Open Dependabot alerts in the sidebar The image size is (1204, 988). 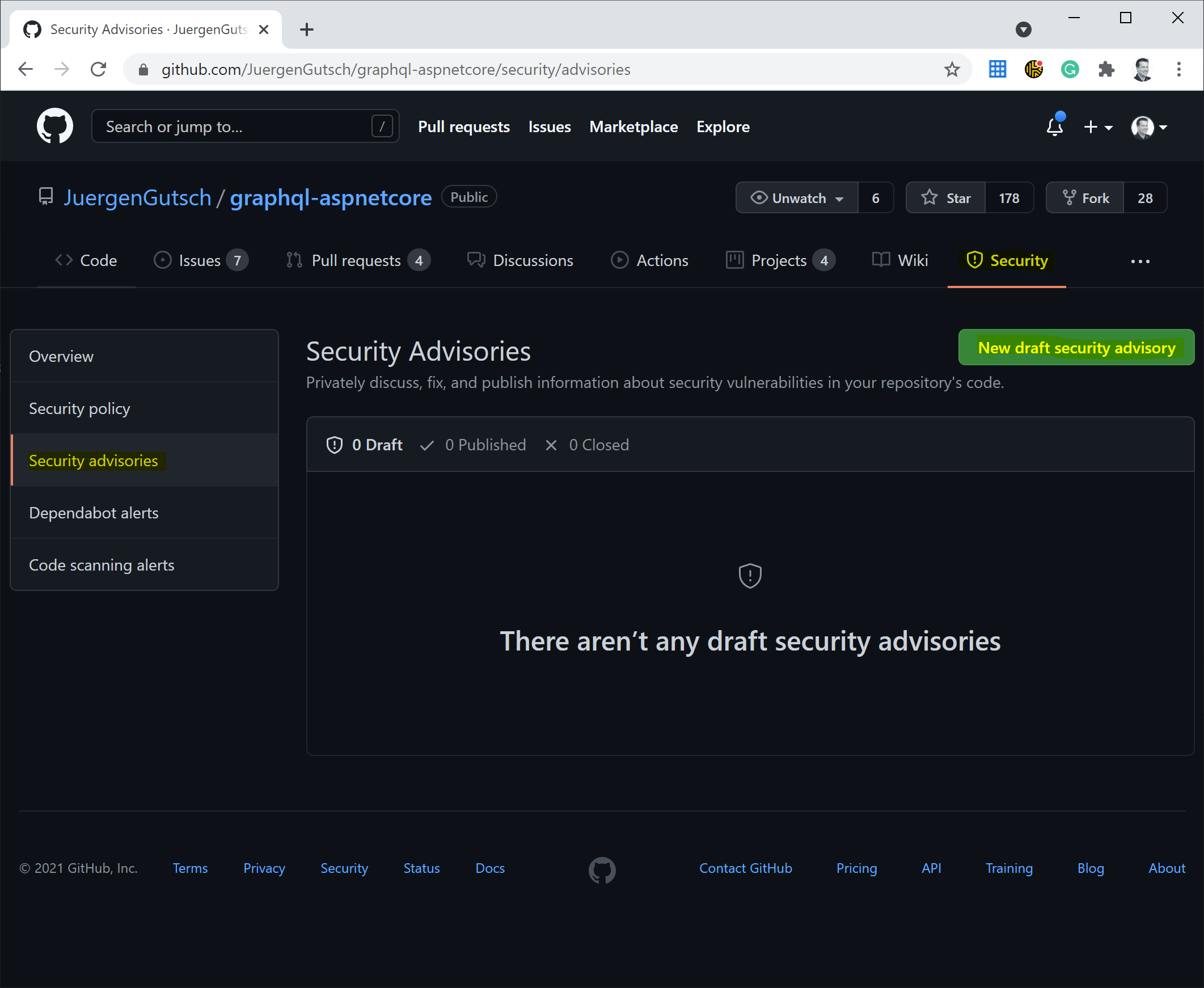point(145,513)
